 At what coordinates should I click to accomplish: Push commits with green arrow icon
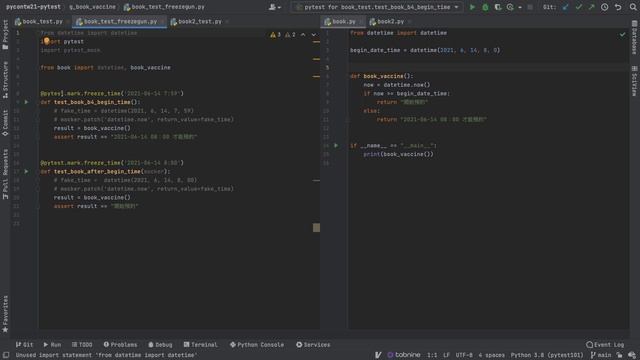pyautogui.click(x=591, y=7)
